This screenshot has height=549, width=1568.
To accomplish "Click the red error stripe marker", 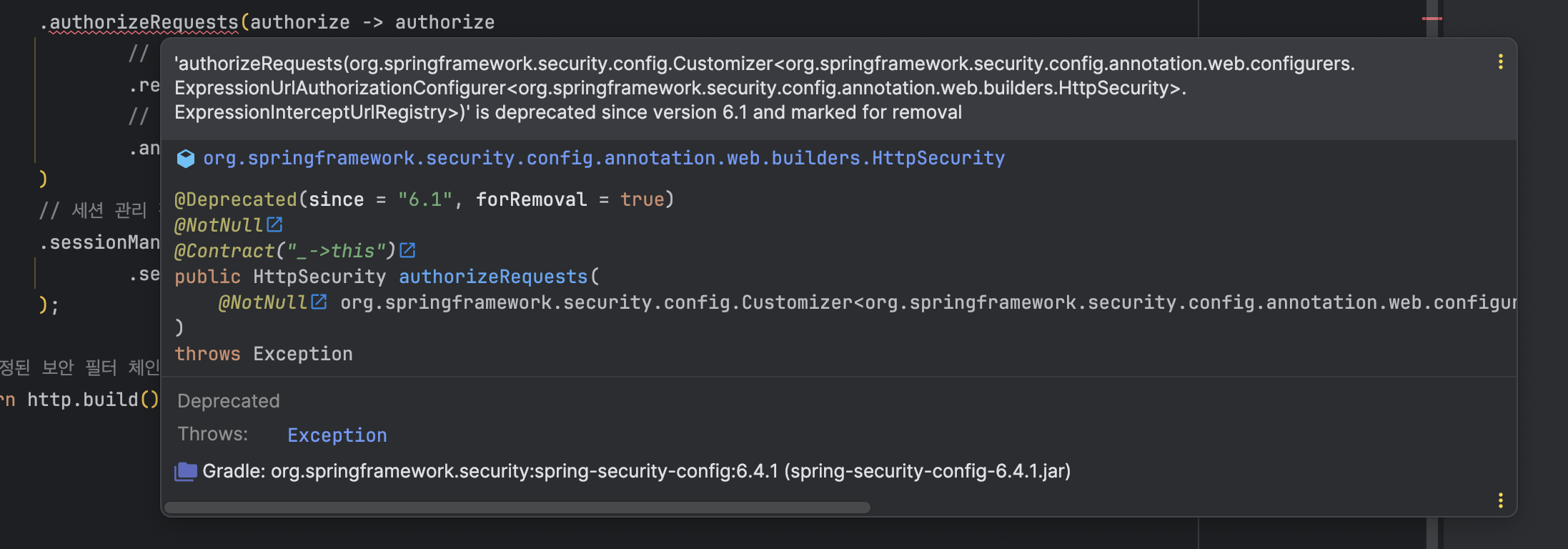I will click(1432, 18).
